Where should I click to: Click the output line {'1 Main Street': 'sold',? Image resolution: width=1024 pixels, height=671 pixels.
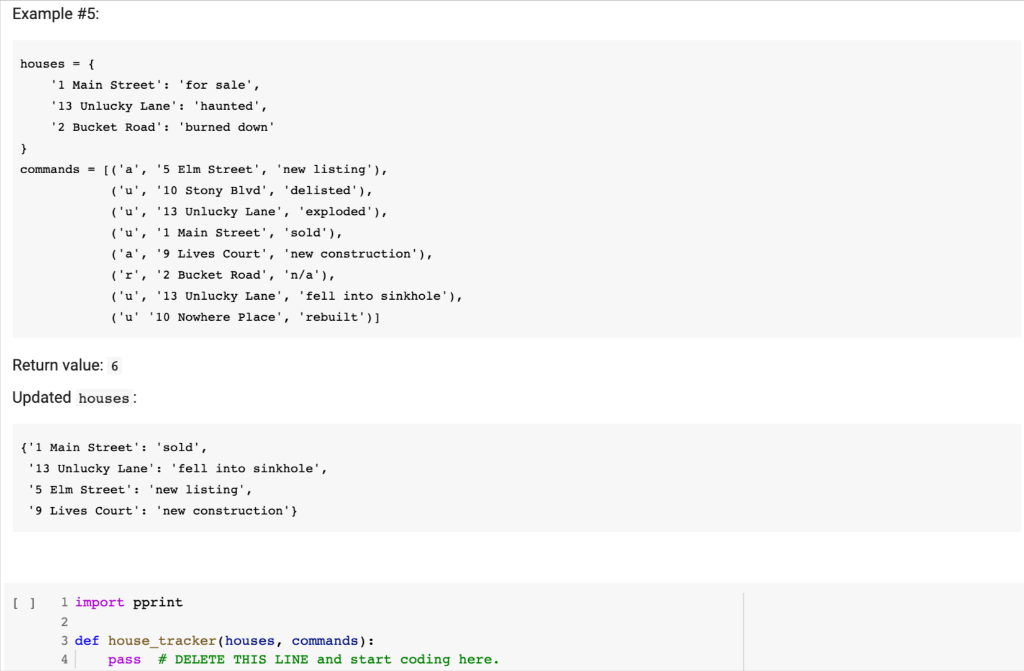[114, 448]
